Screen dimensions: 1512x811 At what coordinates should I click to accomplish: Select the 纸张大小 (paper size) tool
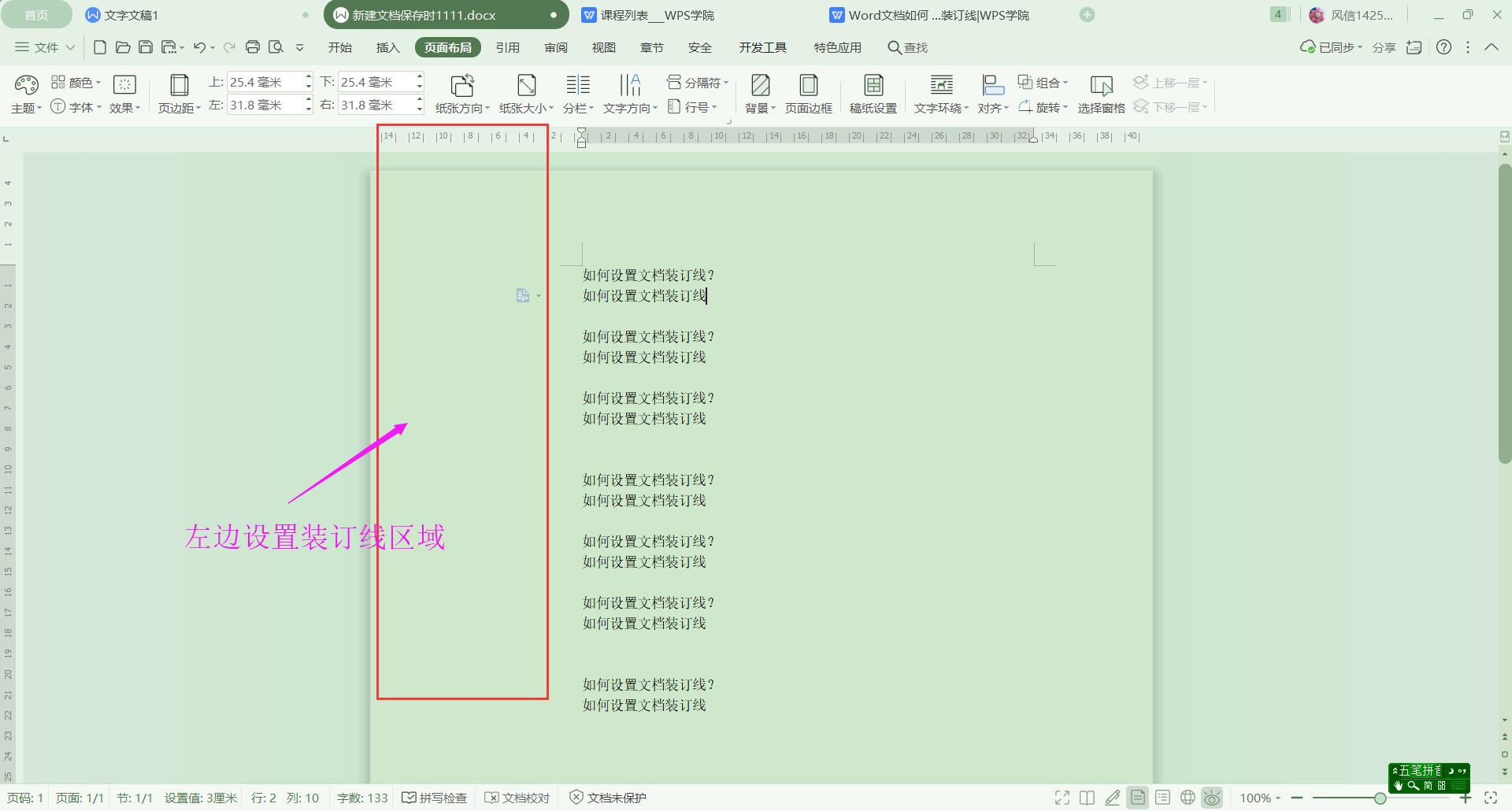525,93
